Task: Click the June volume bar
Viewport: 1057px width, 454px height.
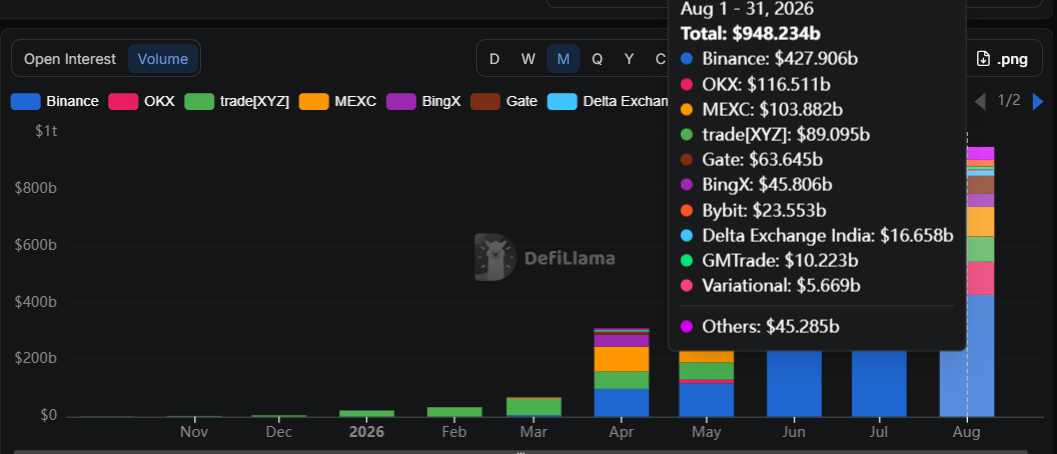Action: [x=794, y=383]
